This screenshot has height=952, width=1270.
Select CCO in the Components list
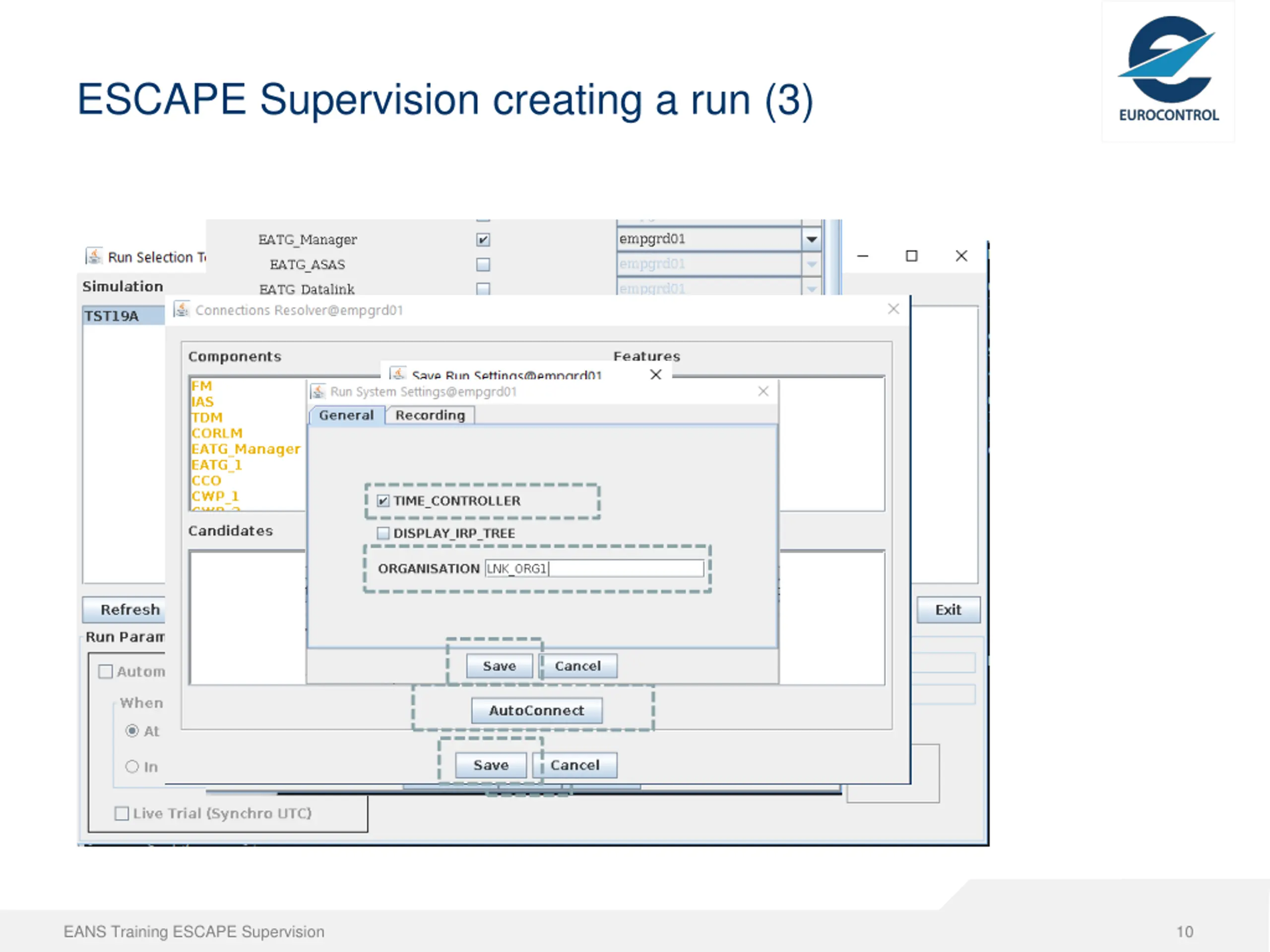coord(206,480)
